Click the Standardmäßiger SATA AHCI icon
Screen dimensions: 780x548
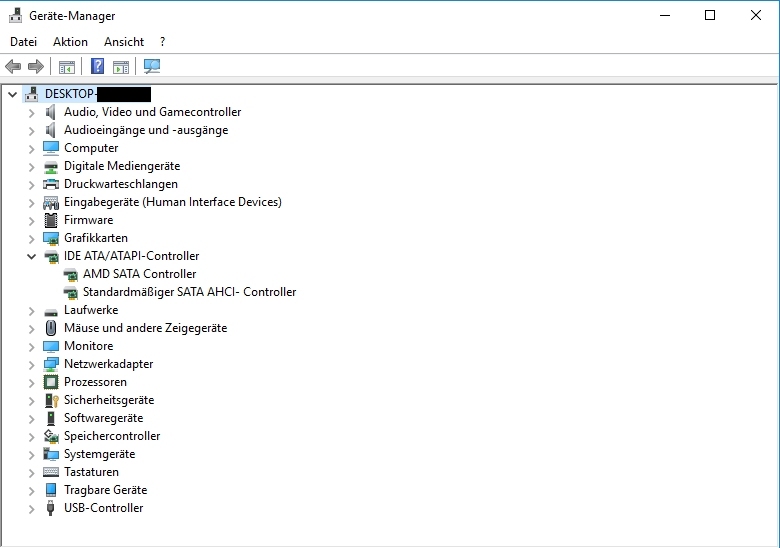[71, 292]
